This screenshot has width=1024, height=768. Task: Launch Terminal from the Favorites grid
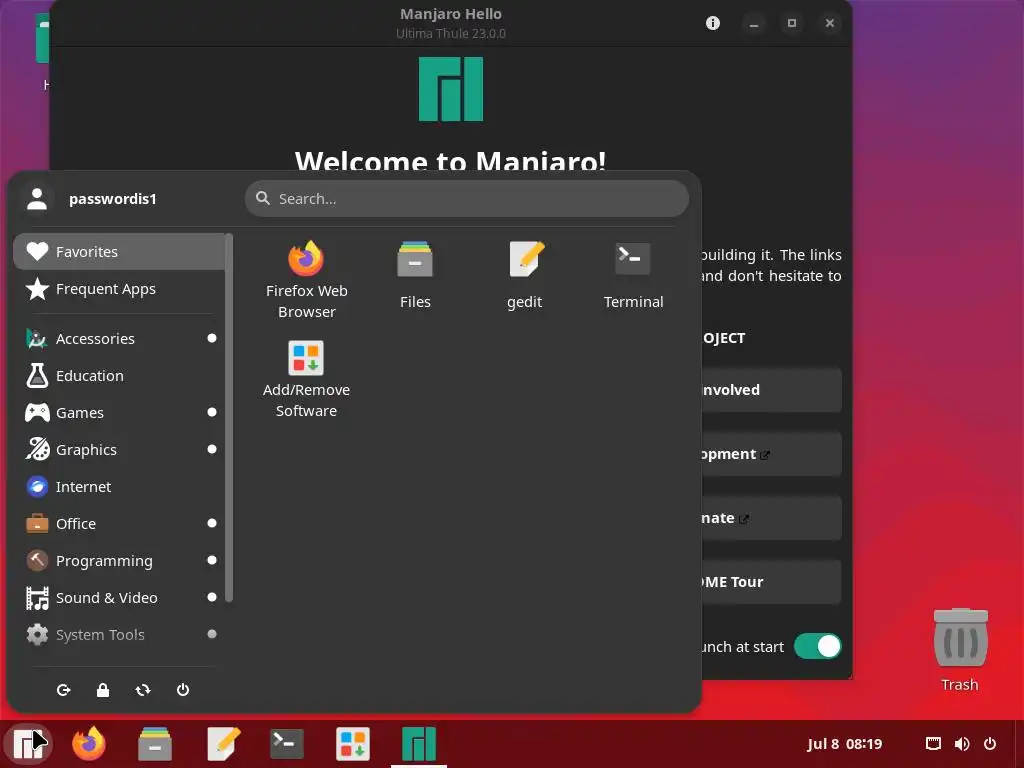point(633,275)
